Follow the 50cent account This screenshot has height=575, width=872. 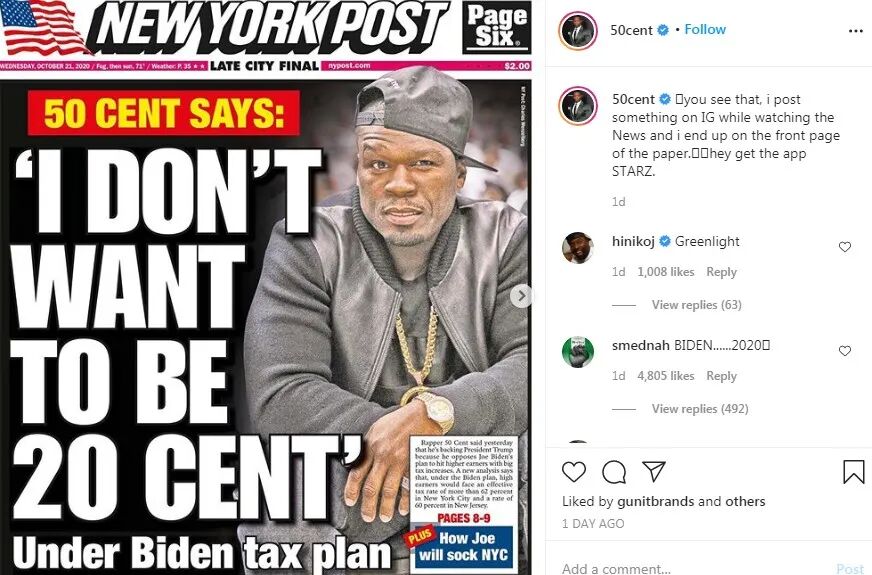point(705,29)
